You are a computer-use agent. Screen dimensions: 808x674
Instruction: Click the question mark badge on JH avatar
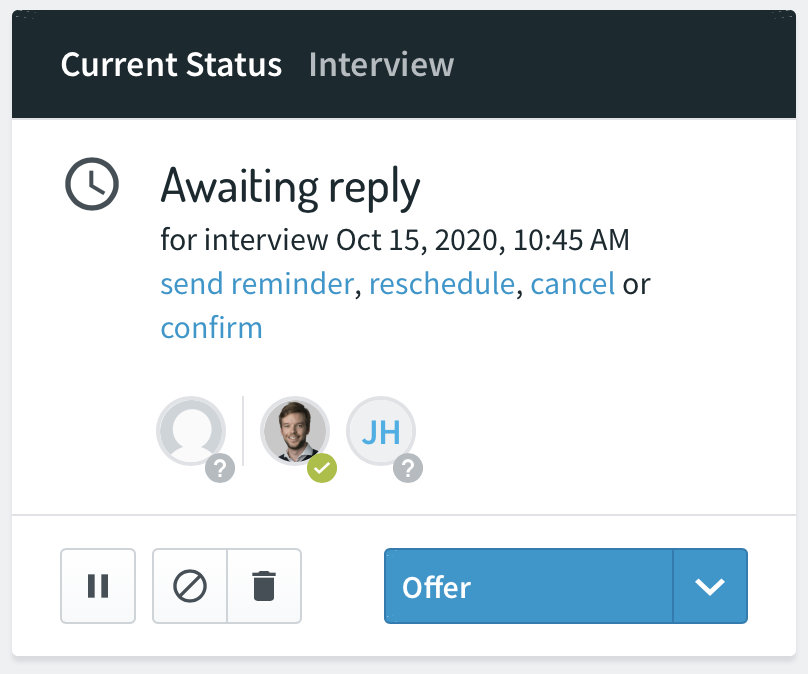pyautogui.click(x=408, y=468)
